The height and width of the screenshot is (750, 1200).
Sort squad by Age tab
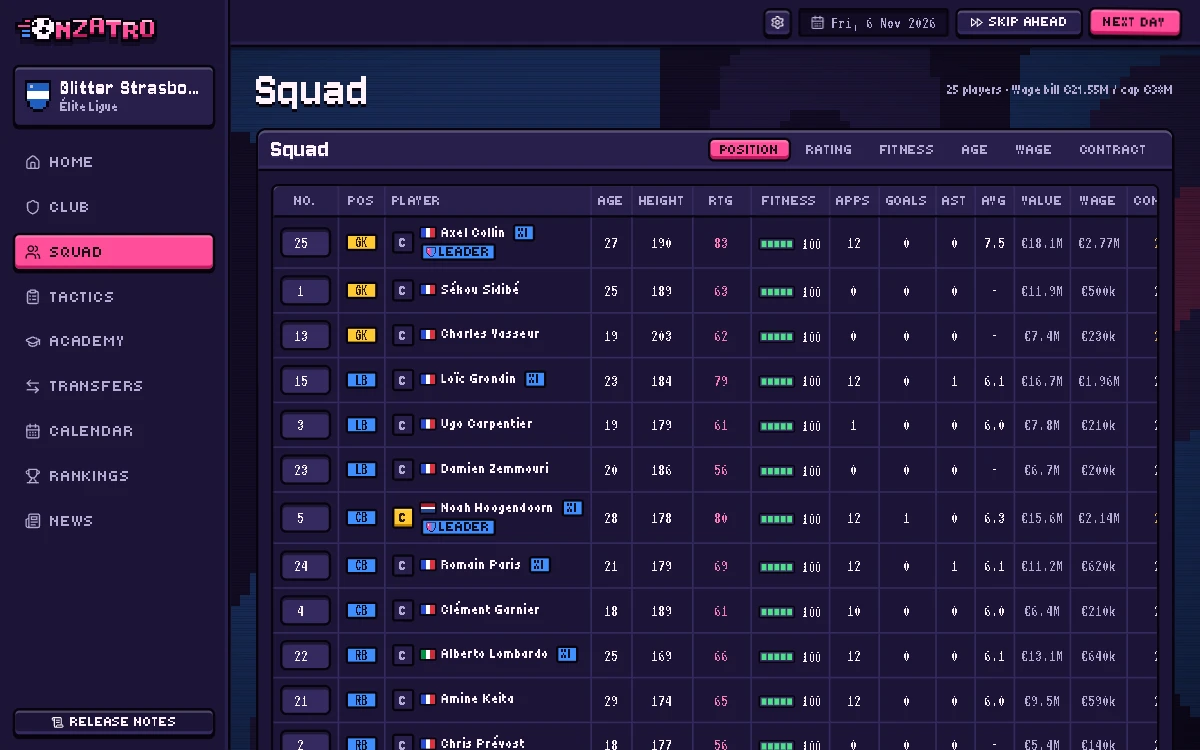tap(974, 150)
